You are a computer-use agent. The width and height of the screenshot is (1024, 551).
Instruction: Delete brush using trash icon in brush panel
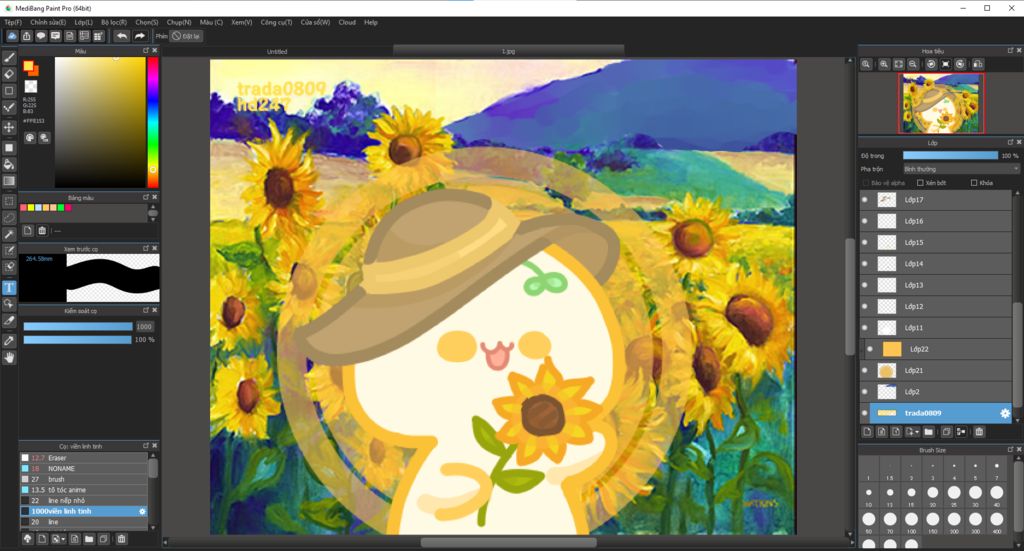click(121, 539)
